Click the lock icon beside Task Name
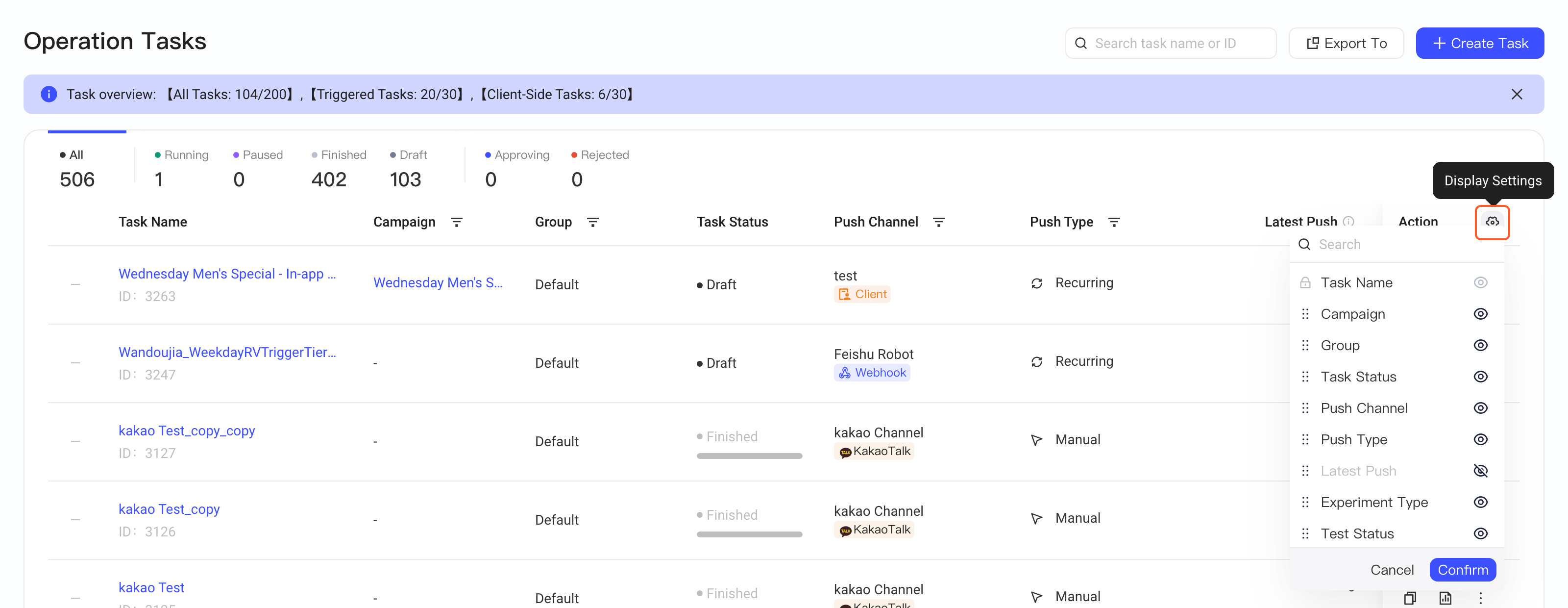Viewport: 1568px width, 608px height. (1305, 283)
